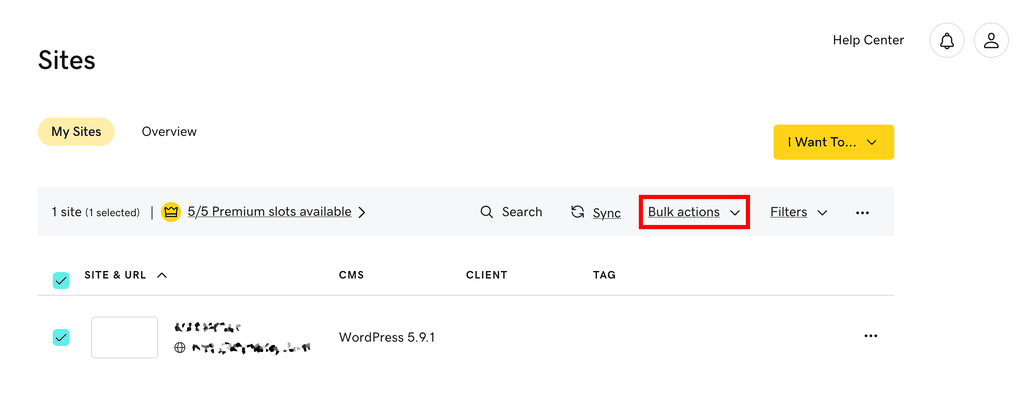Viewport: 1024px width, 409px height.
Task: Open the notifications bell
Action: (946, 41)
